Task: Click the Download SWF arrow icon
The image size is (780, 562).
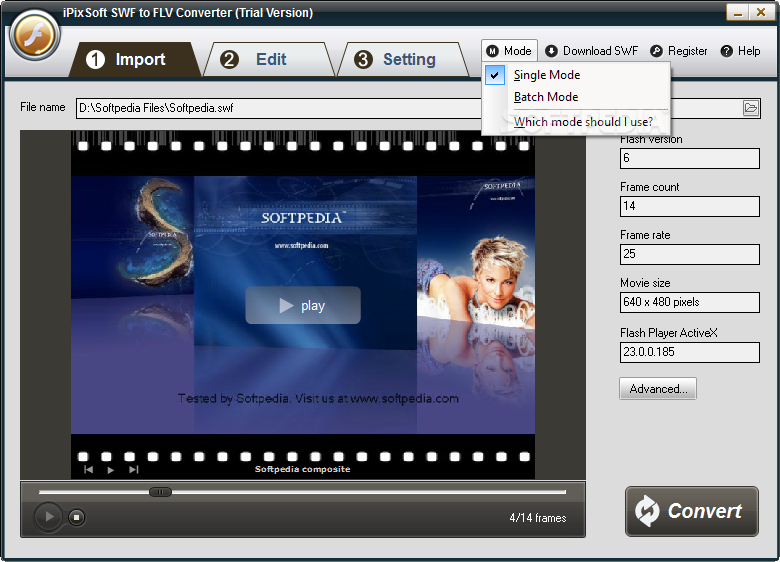Action: (551, 51)
